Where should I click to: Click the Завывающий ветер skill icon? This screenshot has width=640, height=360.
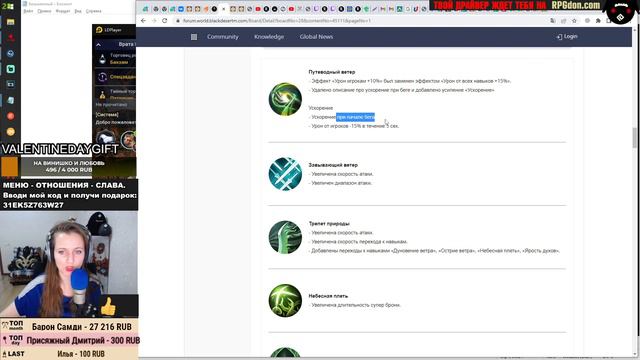(x=285, y=174)
